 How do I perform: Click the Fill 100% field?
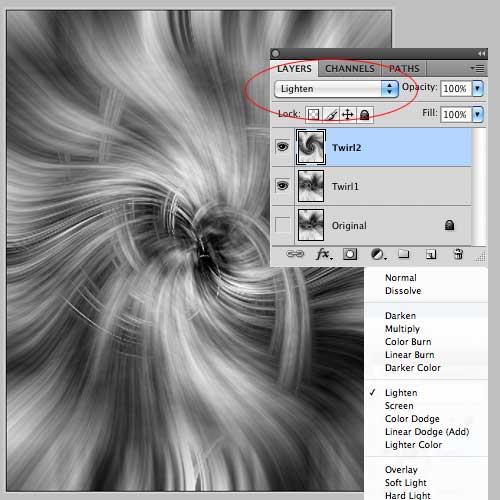(456, 114)
